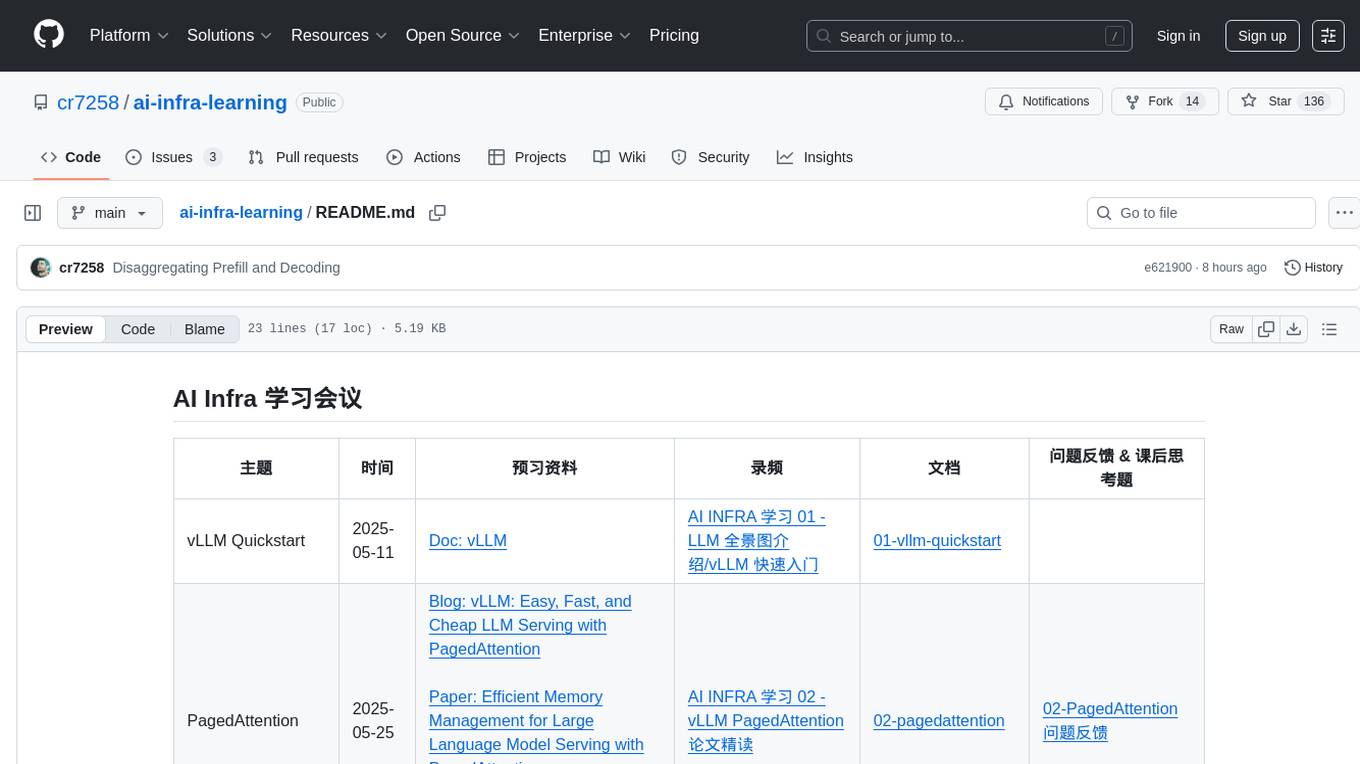Open the README outline list icon
This screenshot has width=1360, height=764.
(x=1329, y=329)
